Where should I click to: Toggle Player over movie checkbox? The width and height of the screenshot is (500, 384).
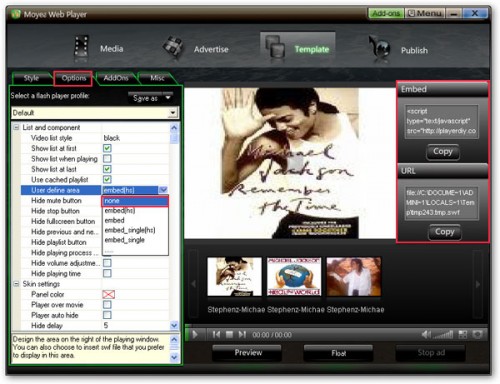pos(107,305)
